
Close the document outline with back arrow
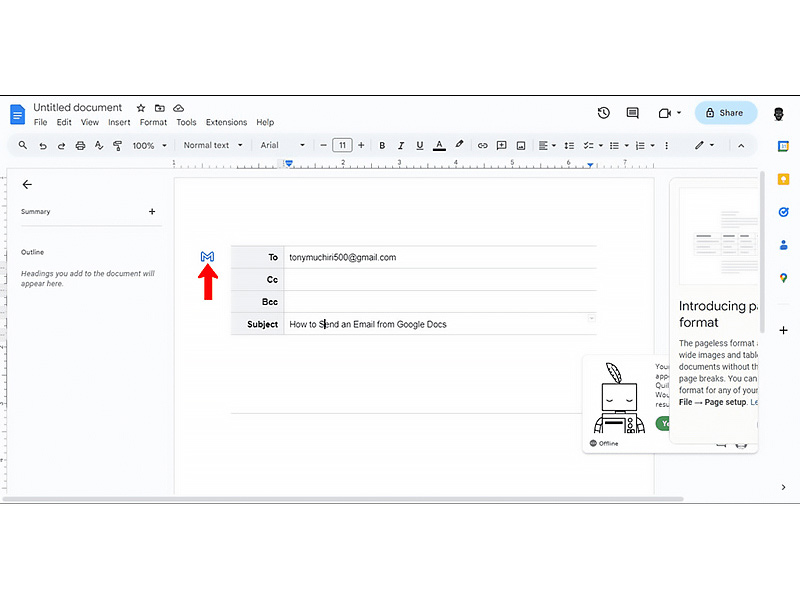coord(27,185)
